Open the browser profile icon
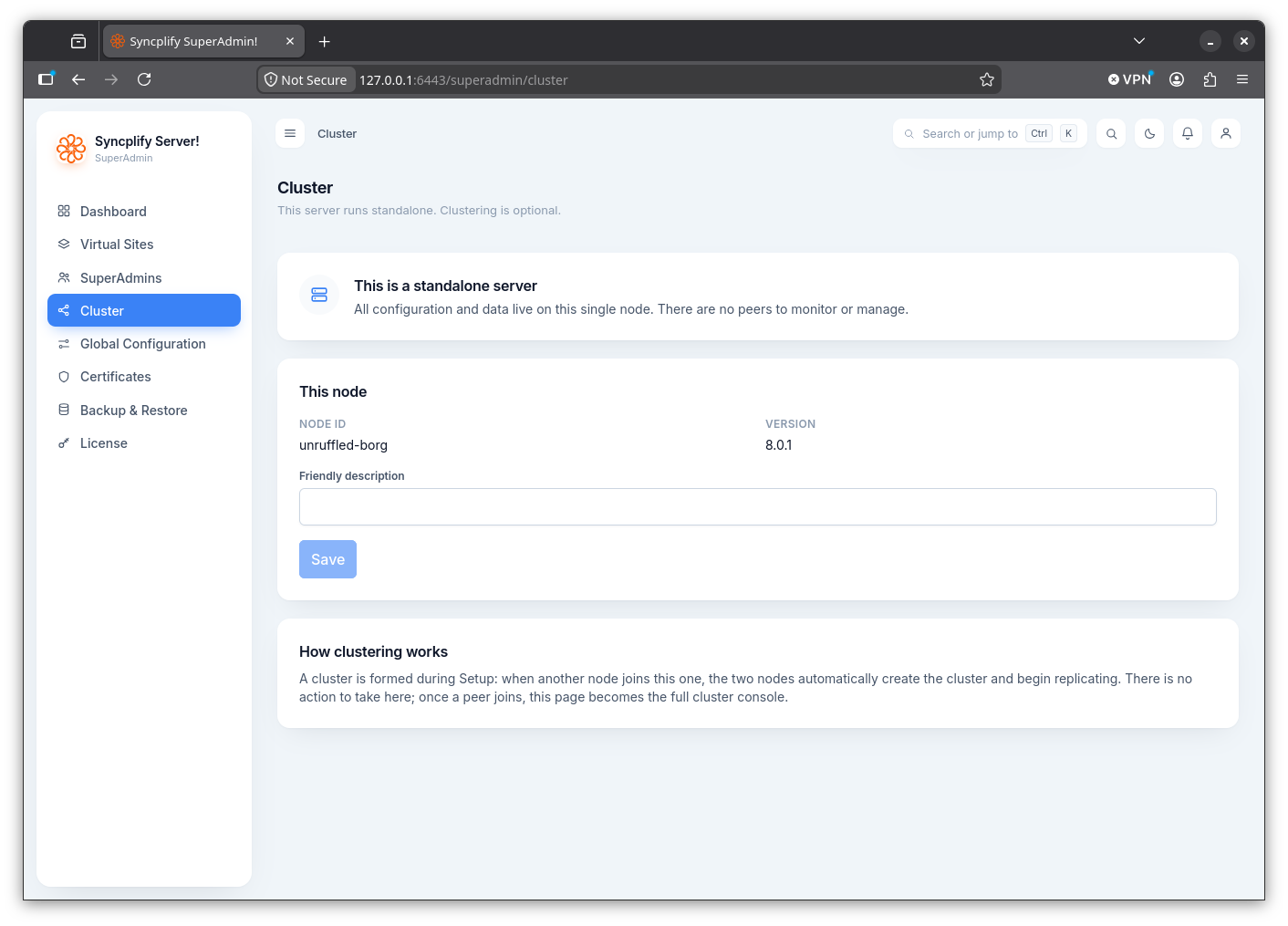The width and height of the screenshot is (1288, 926). [x=1177, y=79]
